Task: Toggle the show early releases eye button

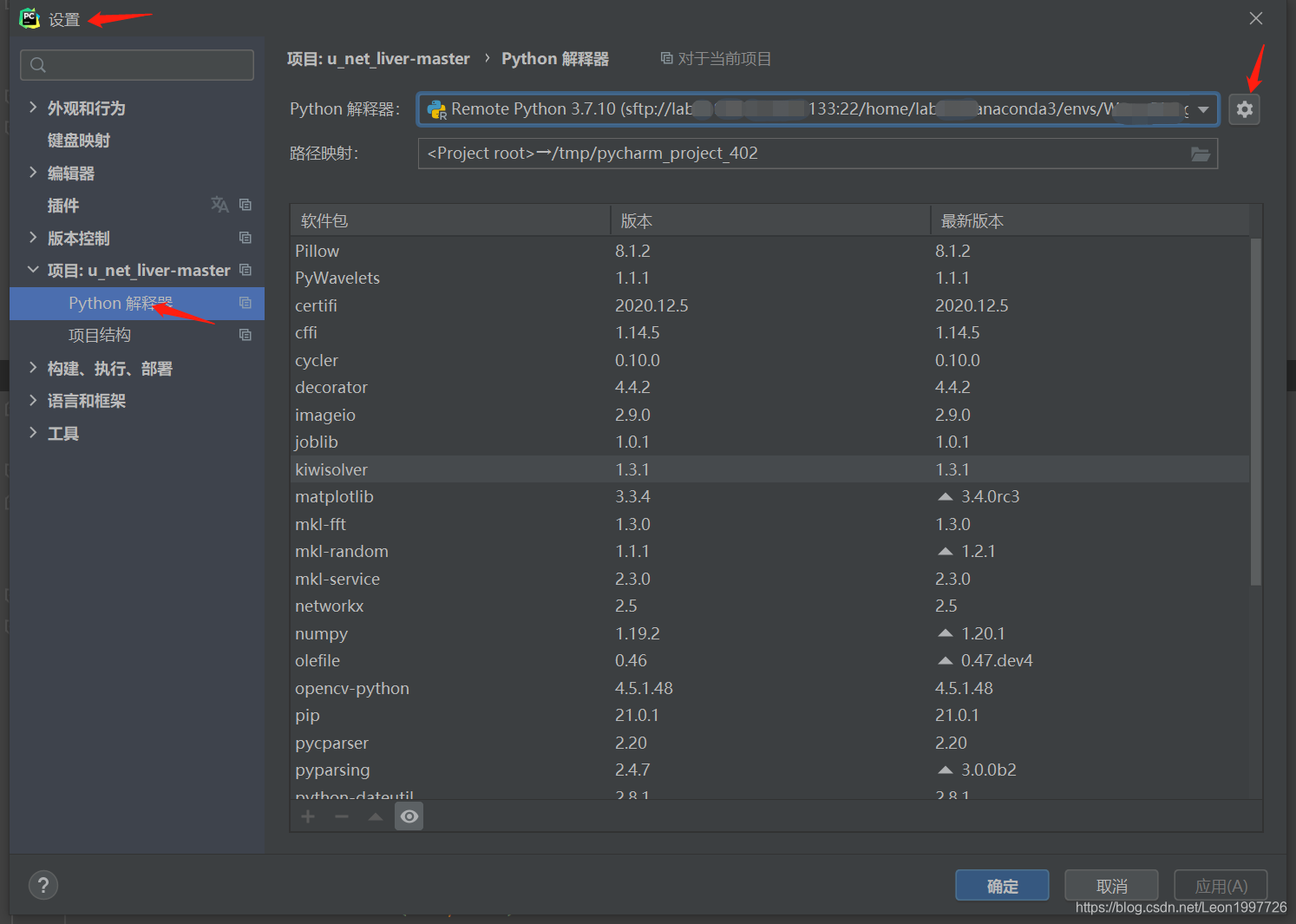Action: click(409, 816)
